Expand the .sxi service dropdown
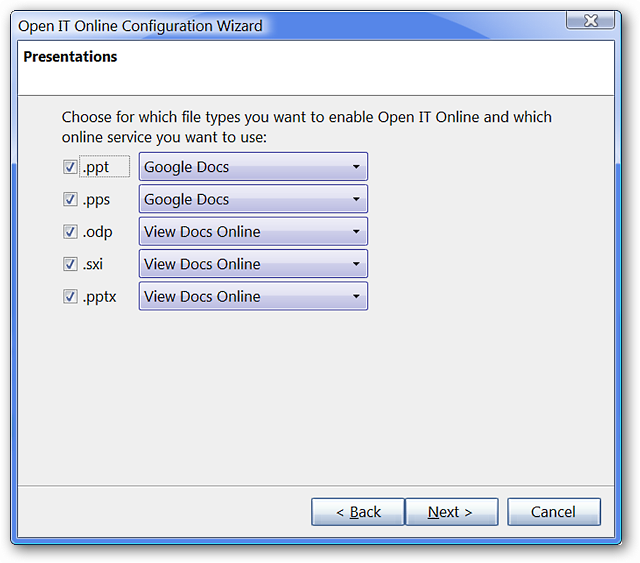Viewport: 640px width, 563px height. [x=253, y=263]
